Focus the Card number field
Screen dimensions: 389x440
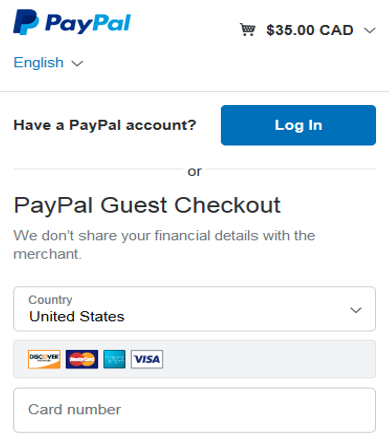194,410
